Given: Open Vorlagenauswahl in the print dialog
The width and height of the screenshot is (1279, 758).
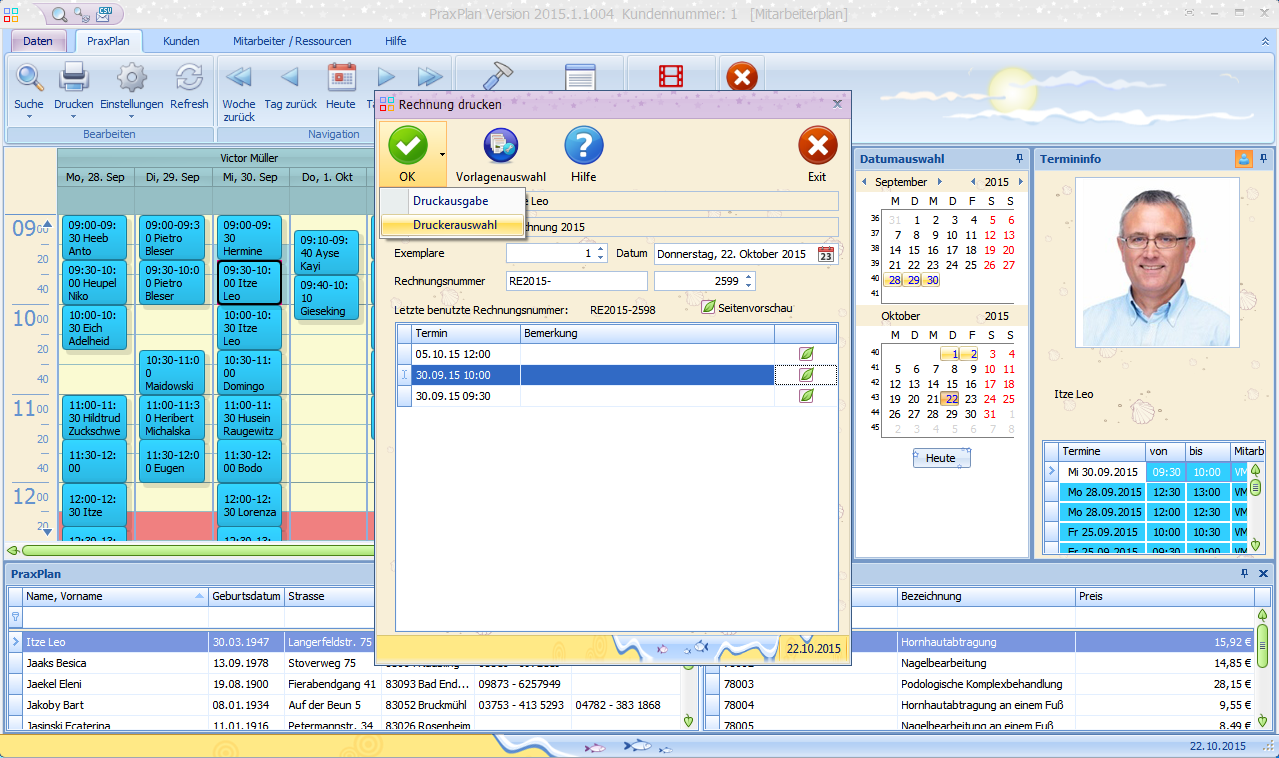Looking at the screenshot, I should pyautogui.click(x=501, y=147).
